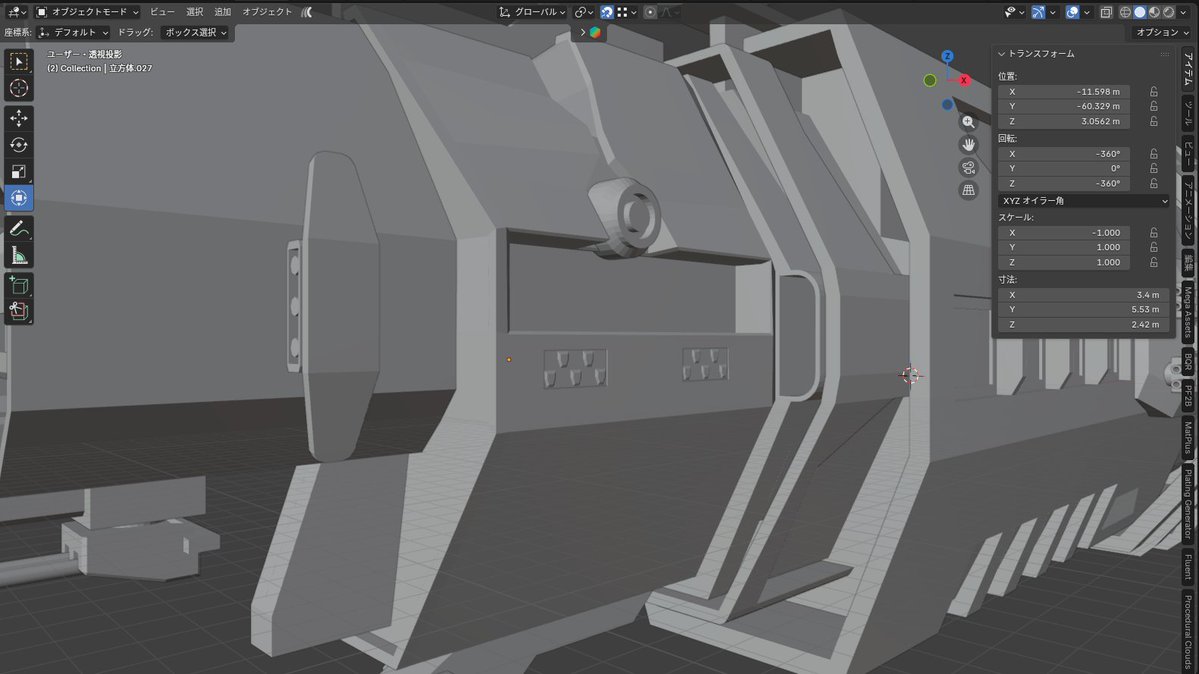The width and height of the screenshot is (1199, 674).
Task: Activate the 3D Cursor tool
Action: (x=18, y=88)
